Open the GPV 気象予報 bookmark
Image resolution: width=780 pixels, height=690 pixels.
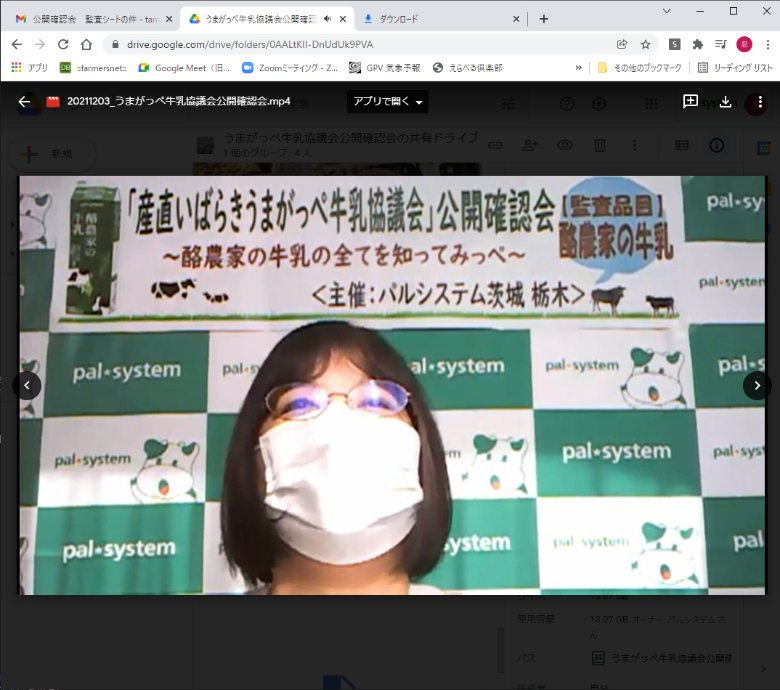click(385, 68)
